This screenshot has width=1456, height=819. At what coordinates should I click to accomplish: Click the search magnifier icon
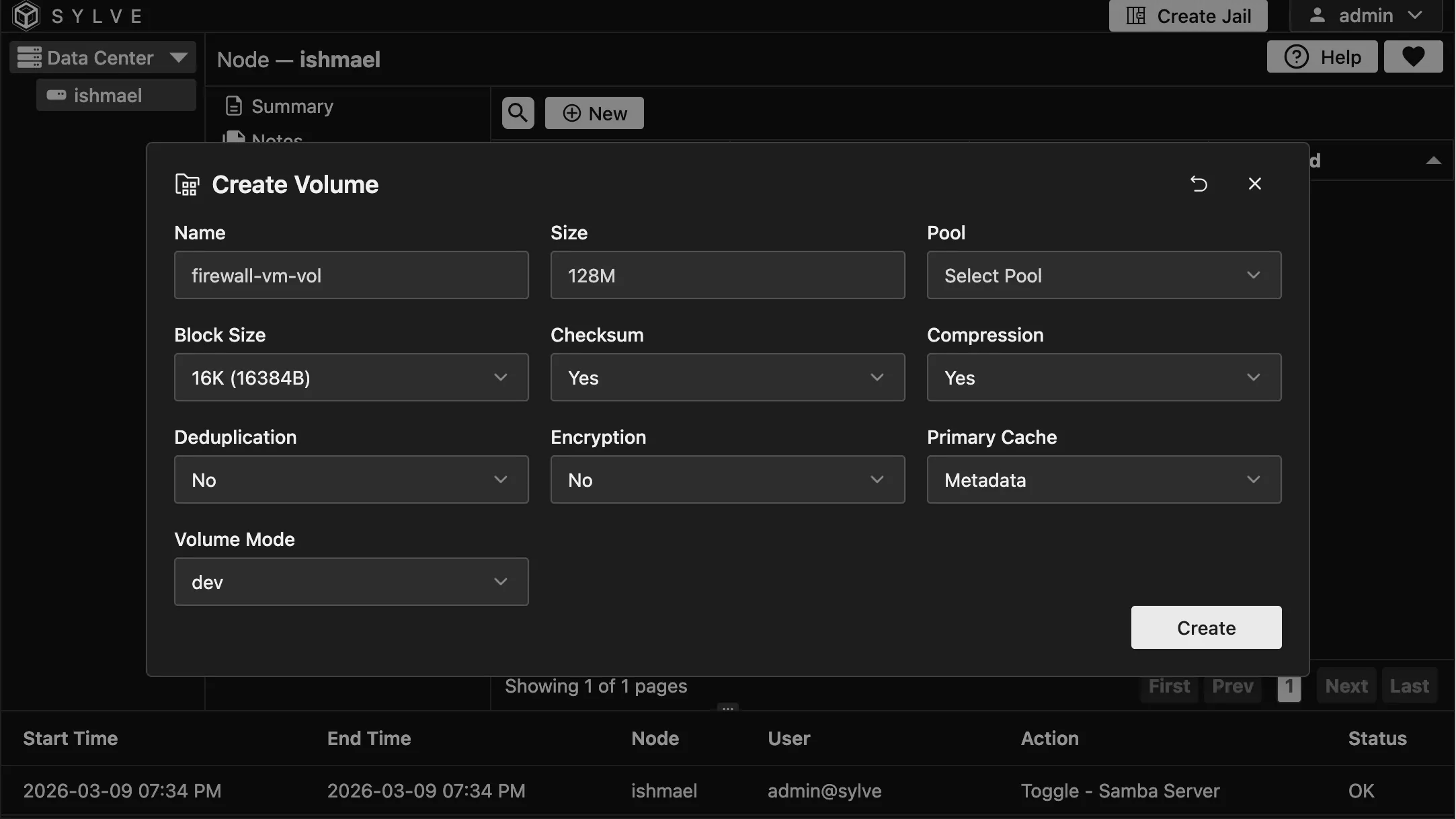click(x=518, y=113)
